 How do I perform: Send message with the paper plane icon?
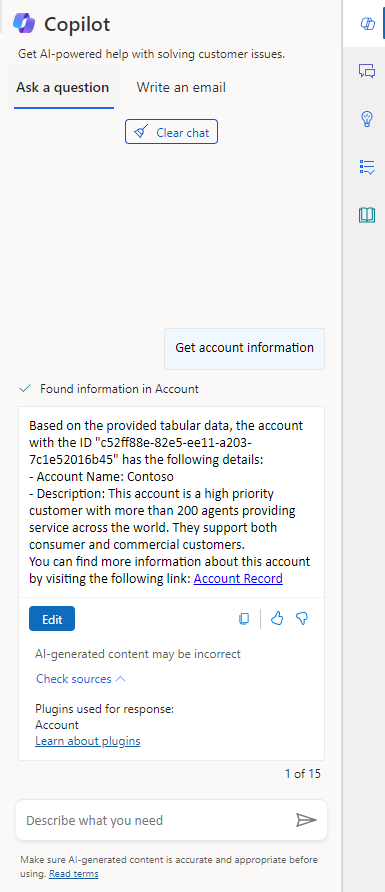pyautogui.click(x=306, y=820)
